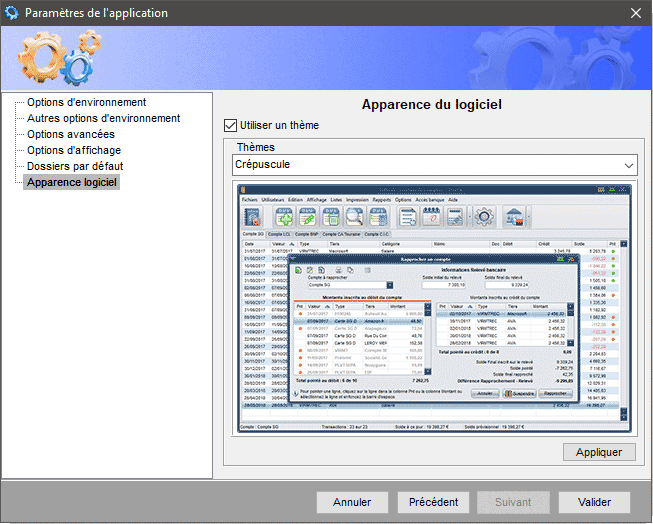Viewport: 653px width, 524px height.
Task: Select 'Options d'environnement' in the tree
Action: pyautogui.click(x=86, y=102)
